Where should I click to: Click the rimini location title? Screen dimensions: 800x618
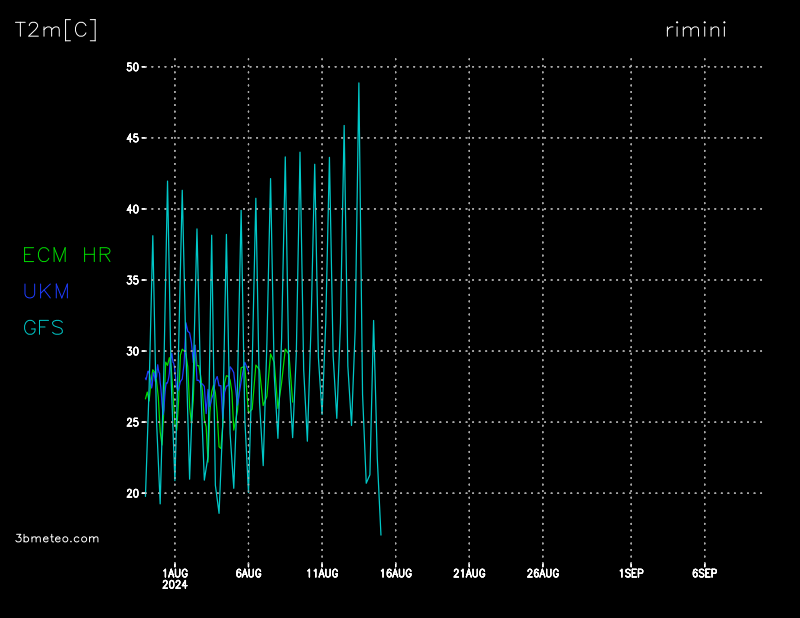(x=696, y=30)
